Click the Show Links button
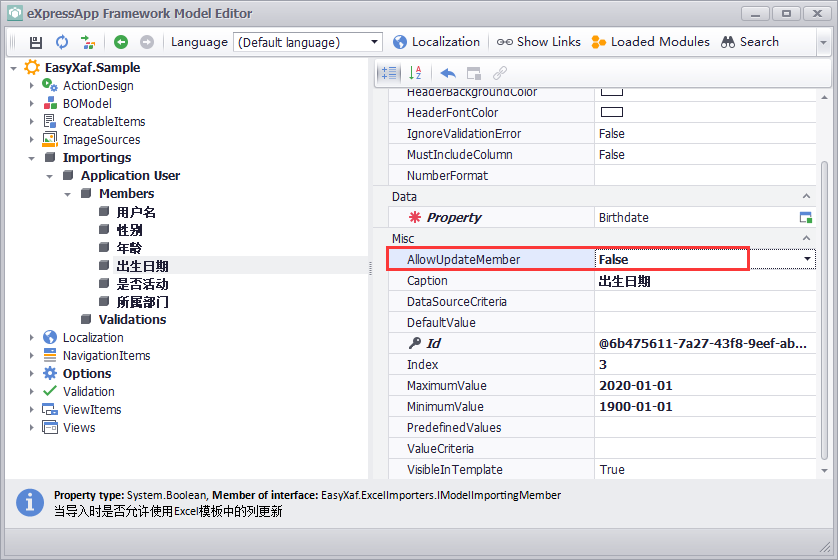The image size is (838, 560). click(x=539, y=42)
